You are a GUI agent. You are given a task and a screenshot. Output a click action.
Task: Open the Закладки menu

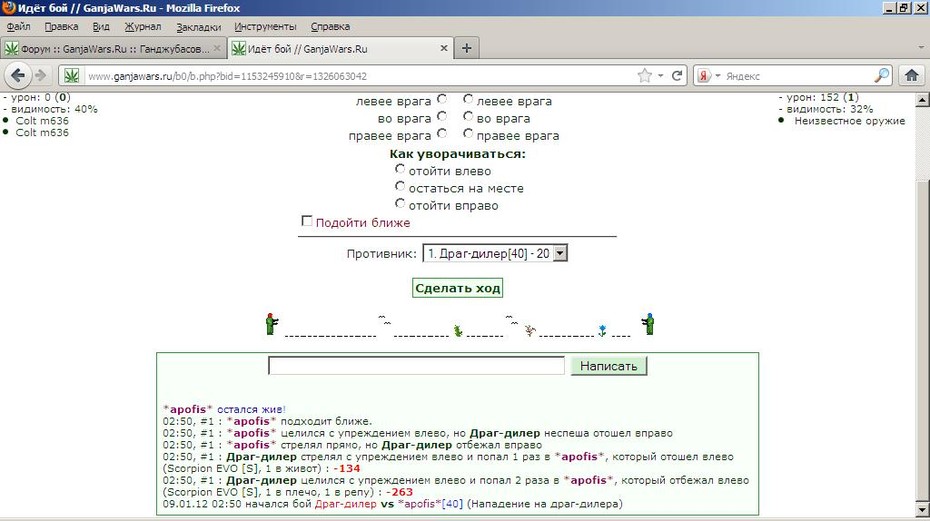click(x=199, y=27)
